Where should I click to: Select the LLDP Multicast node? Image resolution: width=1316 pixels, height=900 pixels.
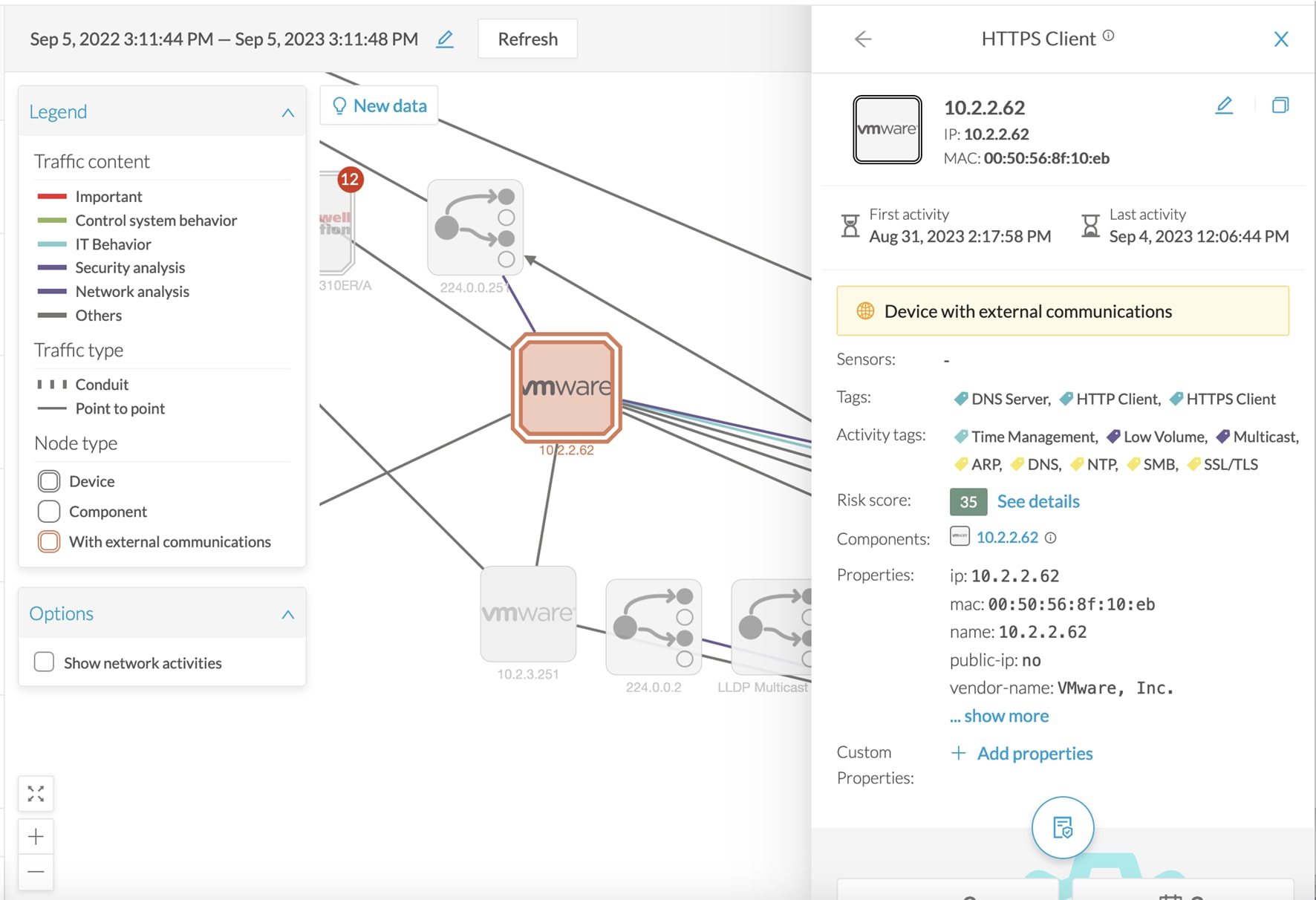click(x=772, y=627)
